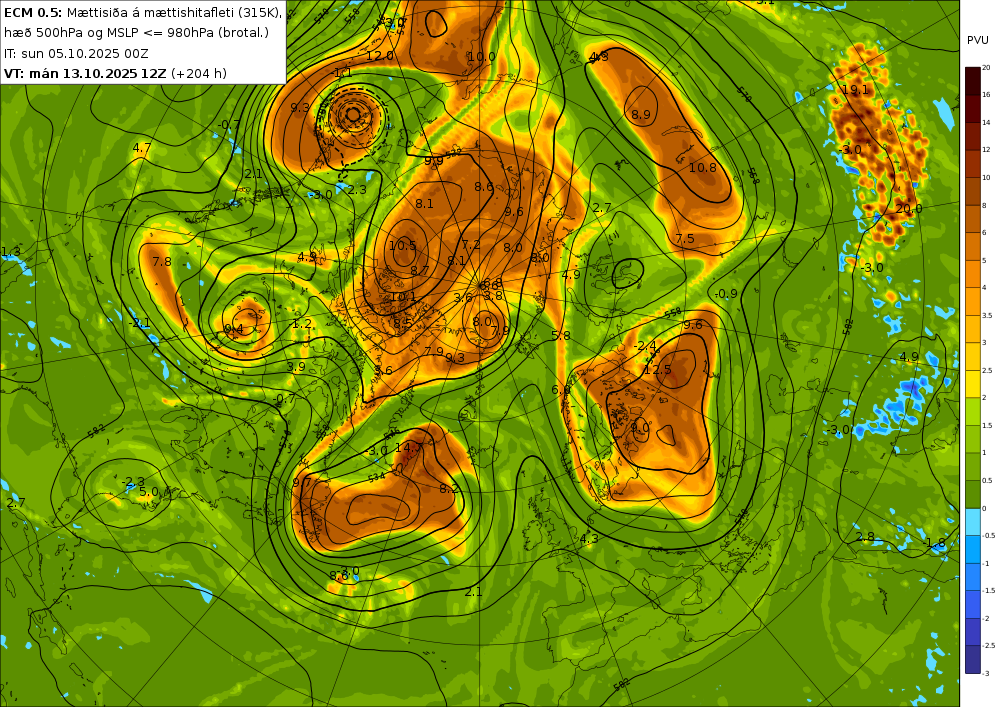Click the map value '7.2'
The image size is (1000, 707).
coord(471,244)
